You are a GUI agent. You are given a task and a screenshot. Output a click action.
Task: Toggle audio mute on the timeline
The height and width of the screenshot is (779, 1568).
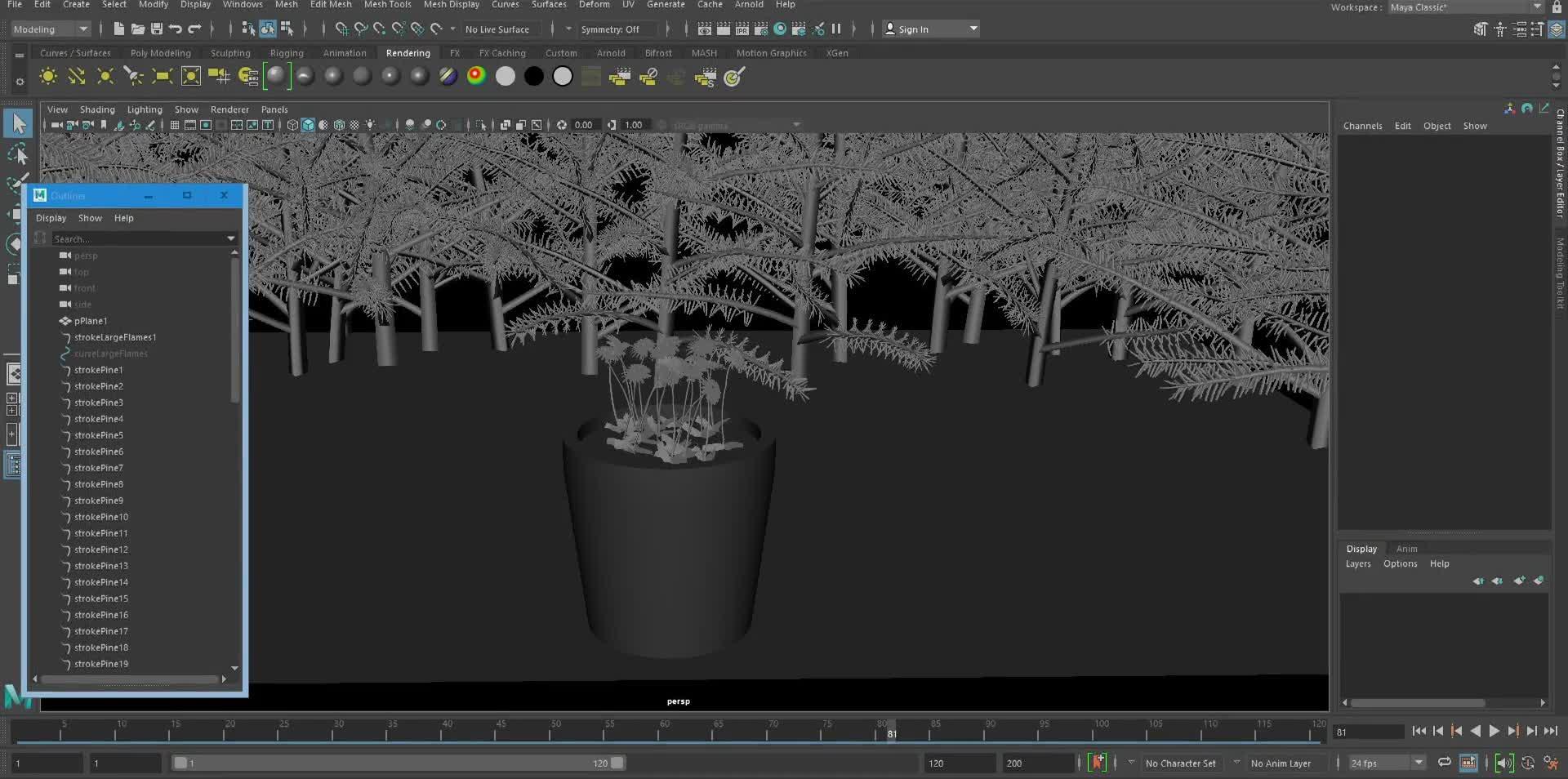(1503, 763)
